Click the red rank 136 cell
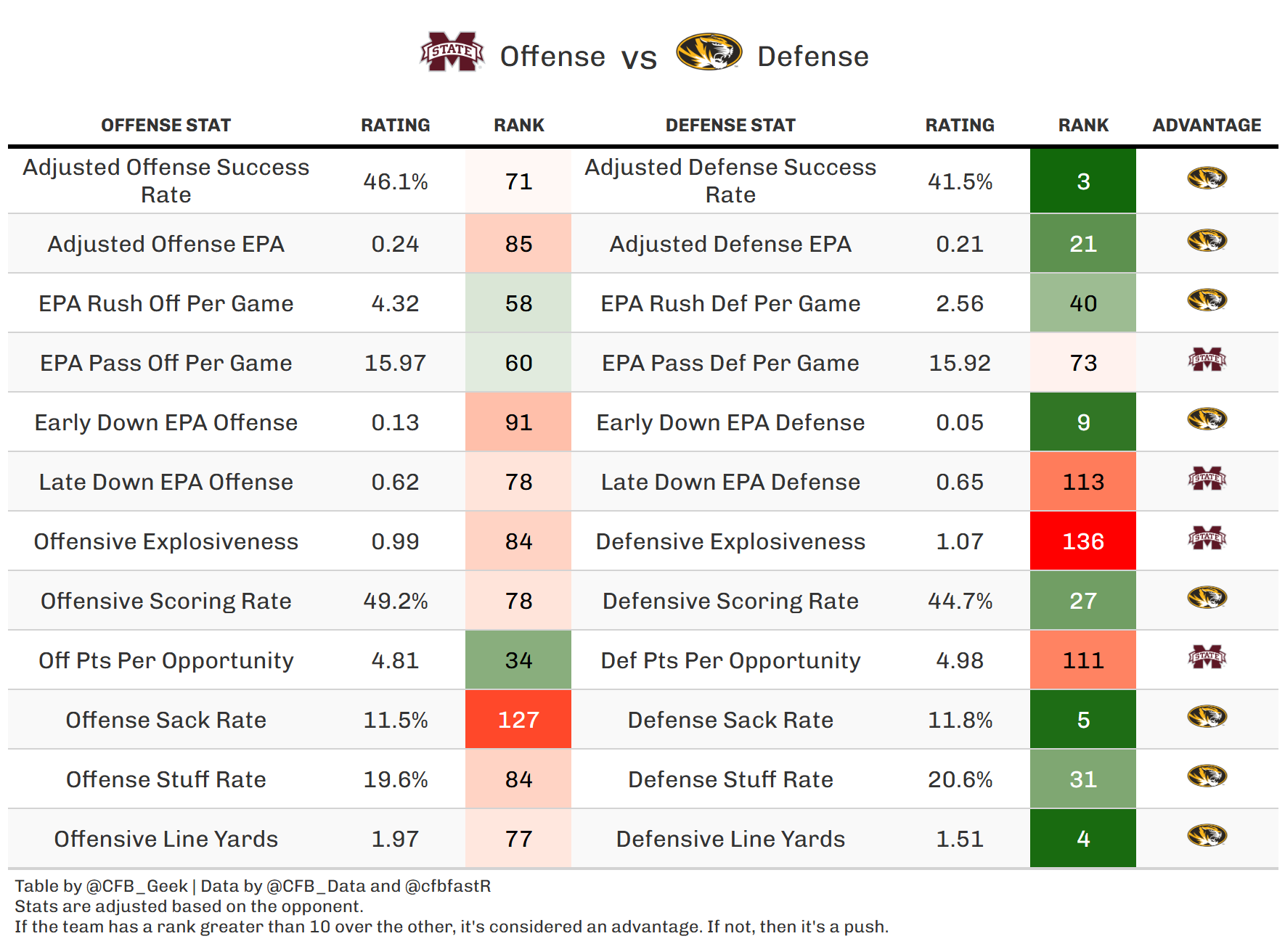The height and width of the screenshot is (952, 1285). coord(1082,541)
